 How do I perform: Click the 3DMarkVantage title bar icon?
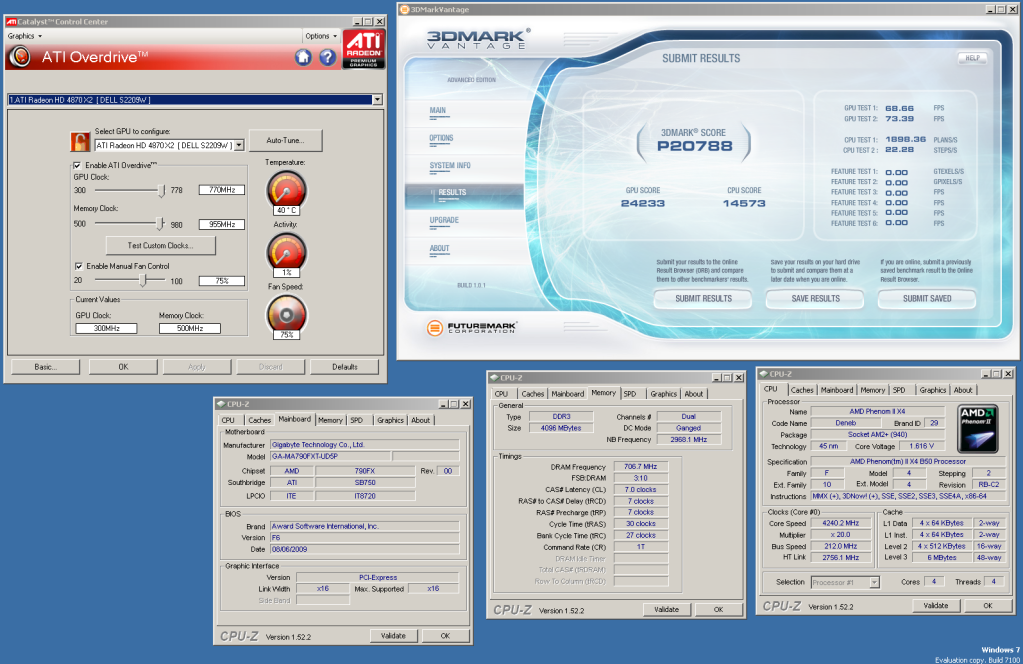point(405,9)
